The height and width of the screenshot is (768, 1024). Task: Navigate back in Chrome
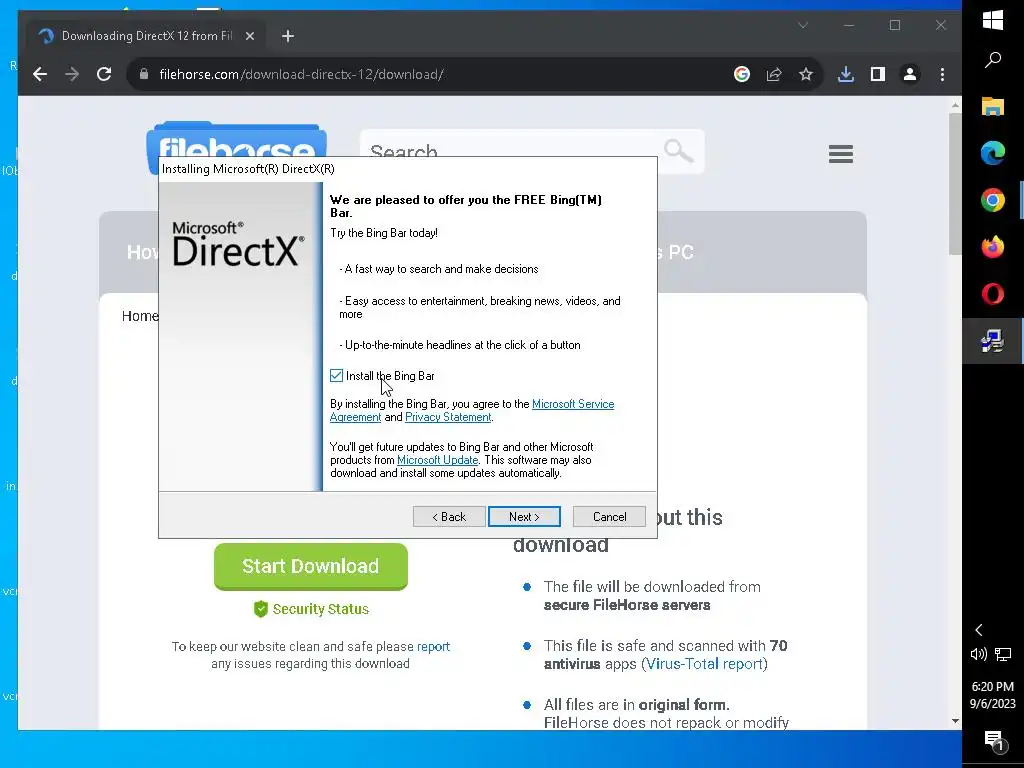(x=40, y=74)
